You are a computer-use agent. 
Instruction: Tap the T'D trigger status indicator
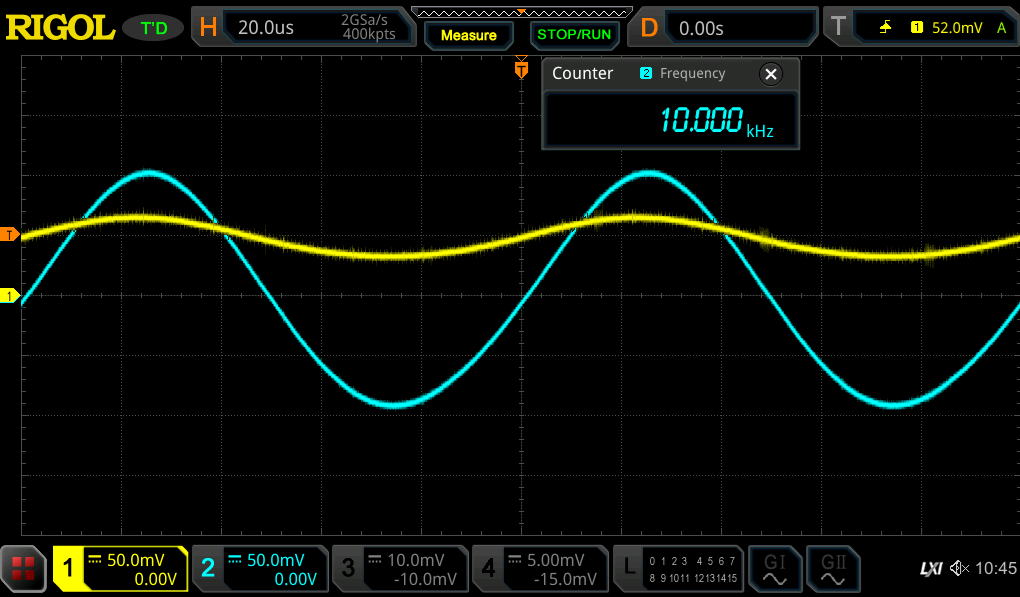(154, 28)
